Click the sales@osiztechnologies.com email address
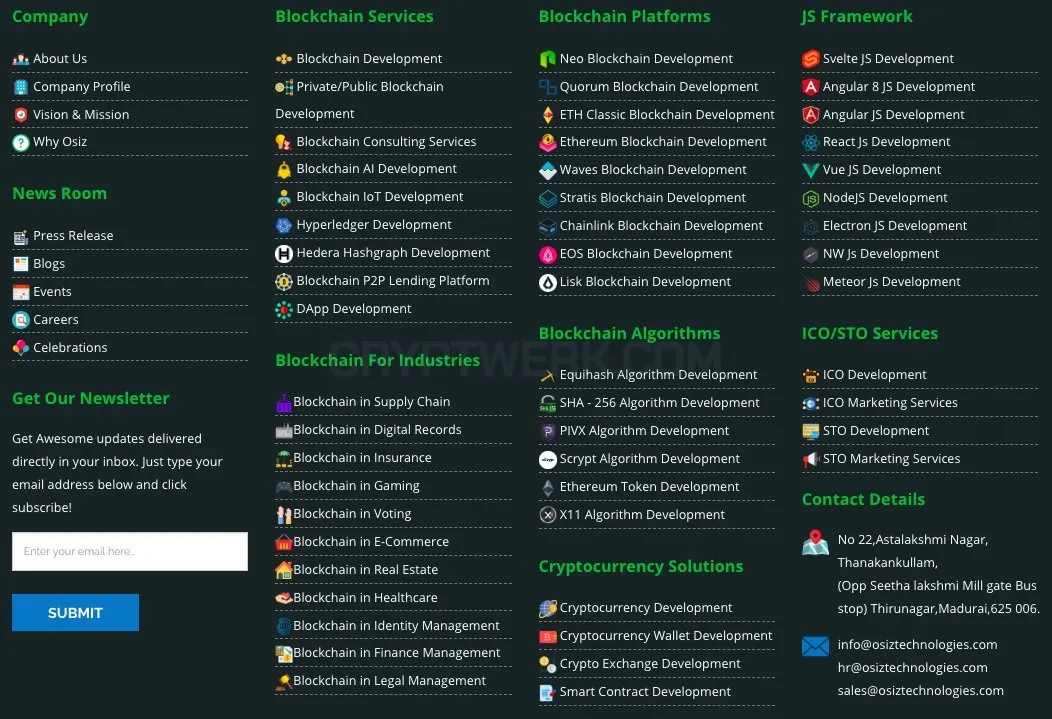The image size is (1052, 719). pos(920,691)
